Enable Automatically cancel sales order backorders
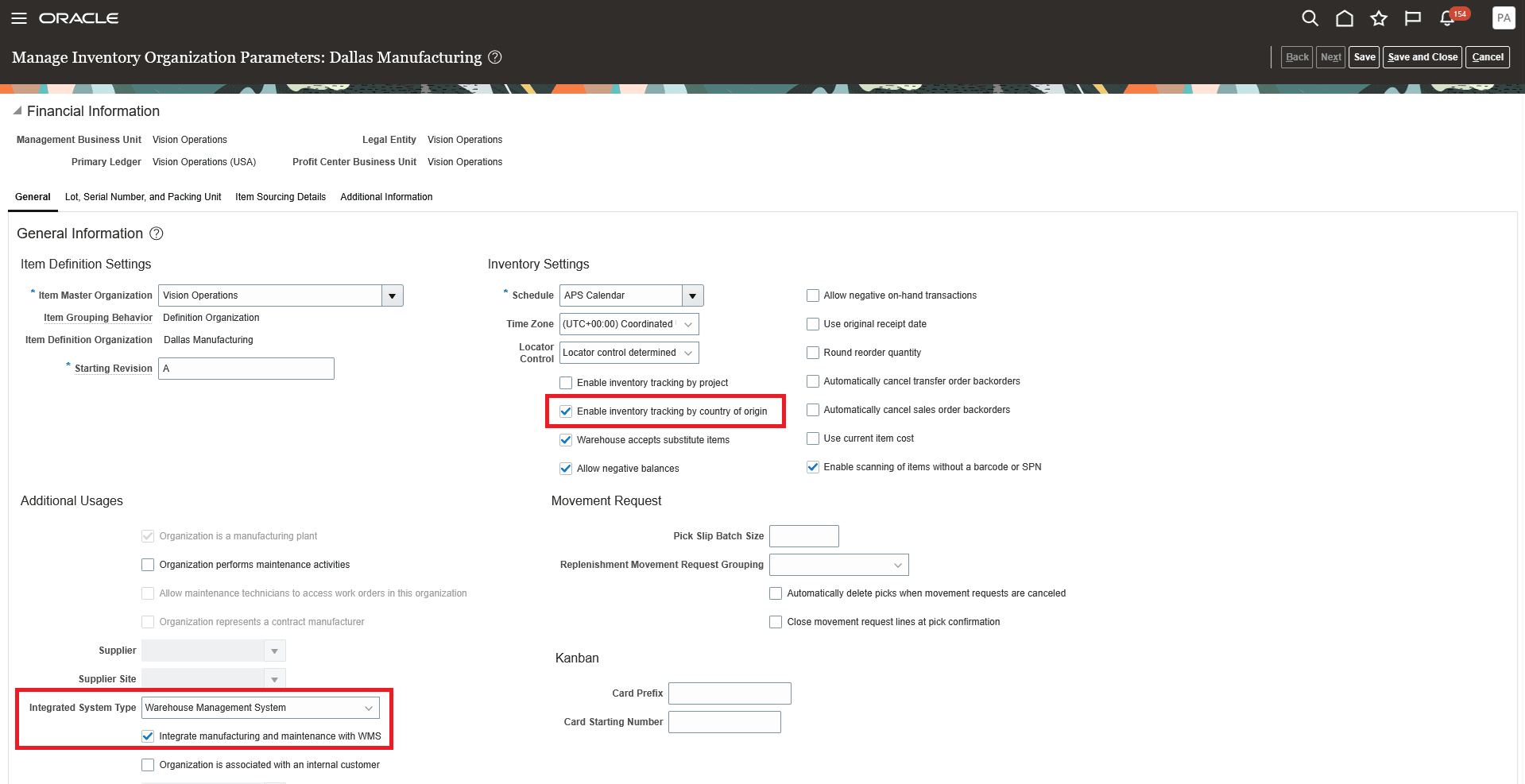Image resolution: width=1525 pixels, height=784 pixels. tap(813, 410)
